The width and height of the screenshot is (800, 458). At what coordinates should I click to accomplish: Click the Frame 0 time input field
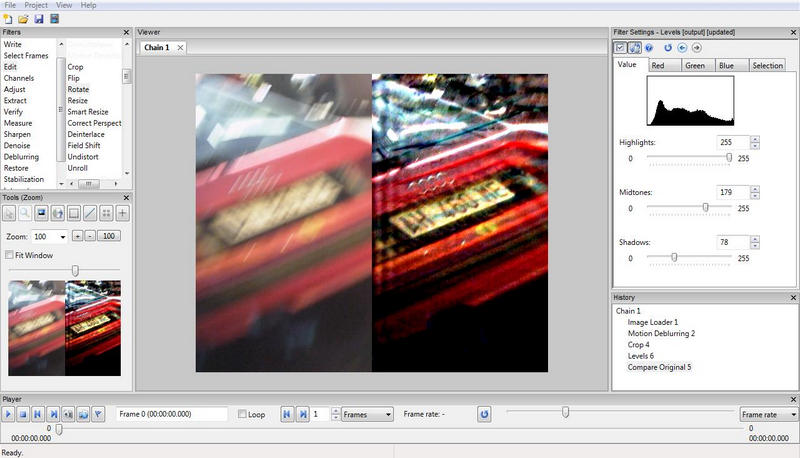pyautogui.click(x=171, y=414)
